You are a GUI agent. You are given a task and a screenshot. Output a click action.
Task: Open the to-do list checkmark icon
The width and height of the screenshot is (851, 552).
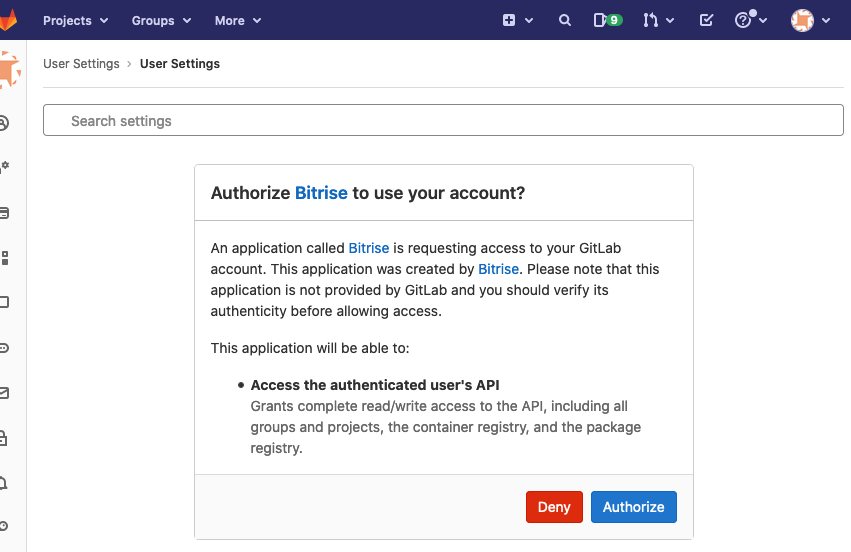706,21
